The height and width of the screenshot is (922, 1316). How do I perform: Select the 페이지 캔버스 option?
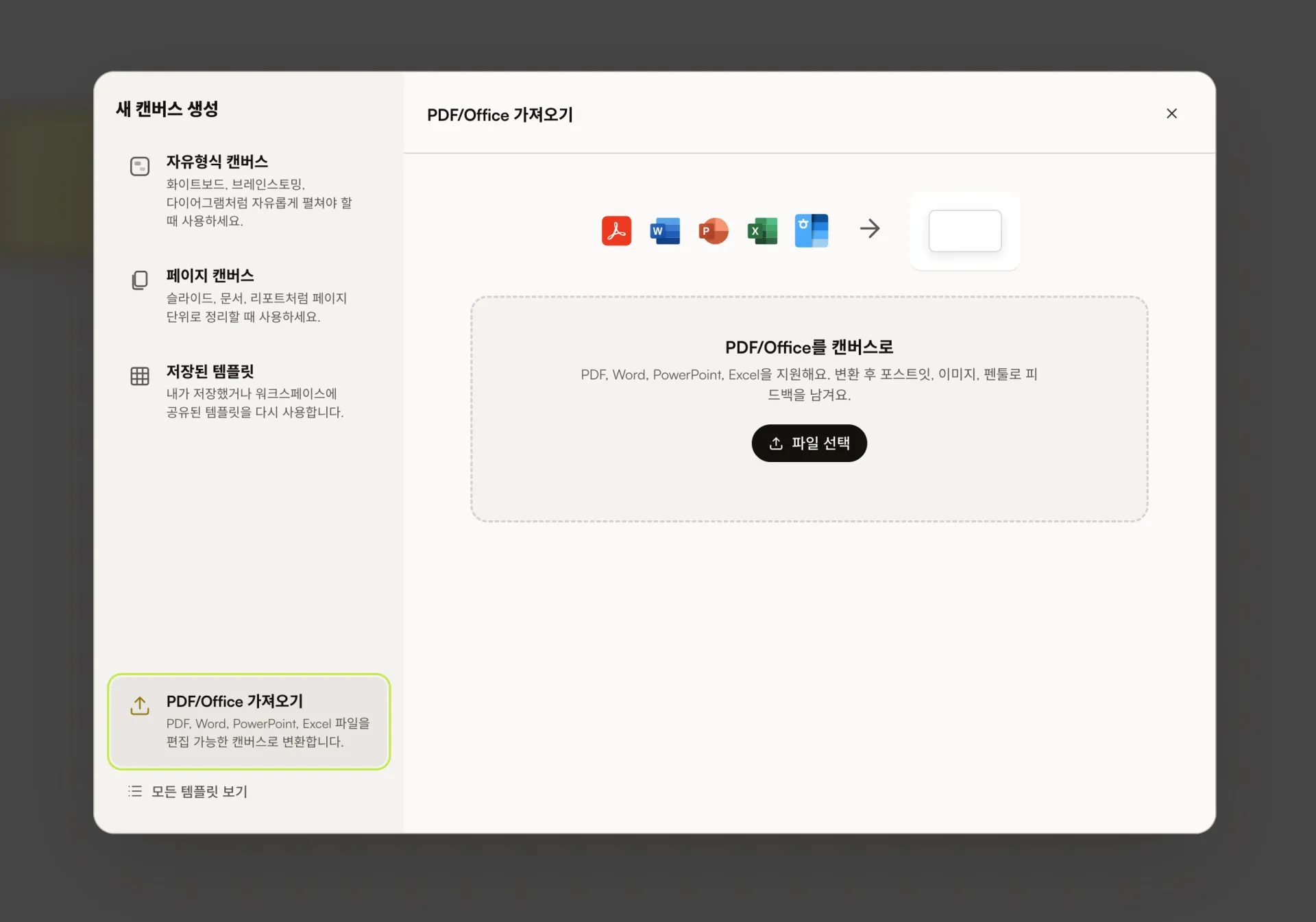point(249,295)
